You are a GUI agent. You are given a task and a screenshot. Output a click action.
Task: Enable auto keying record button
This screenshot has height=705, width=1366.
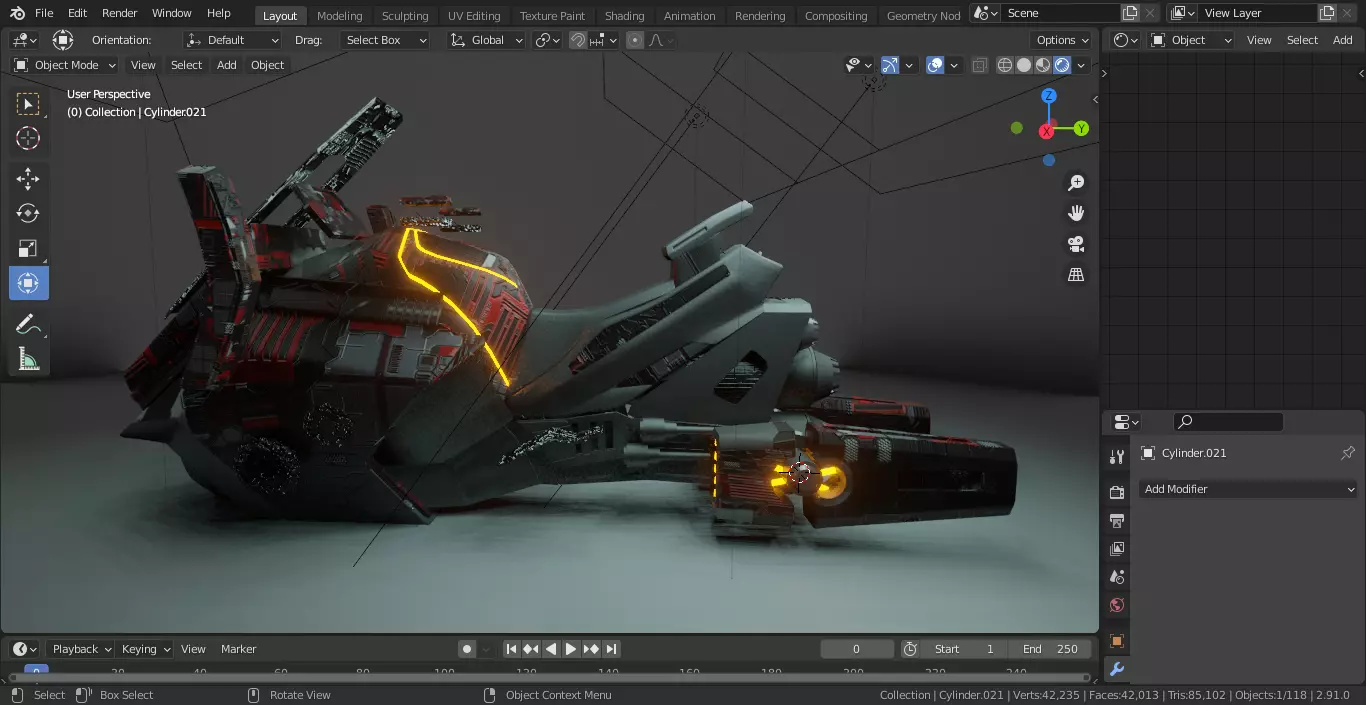coord(466,649)
